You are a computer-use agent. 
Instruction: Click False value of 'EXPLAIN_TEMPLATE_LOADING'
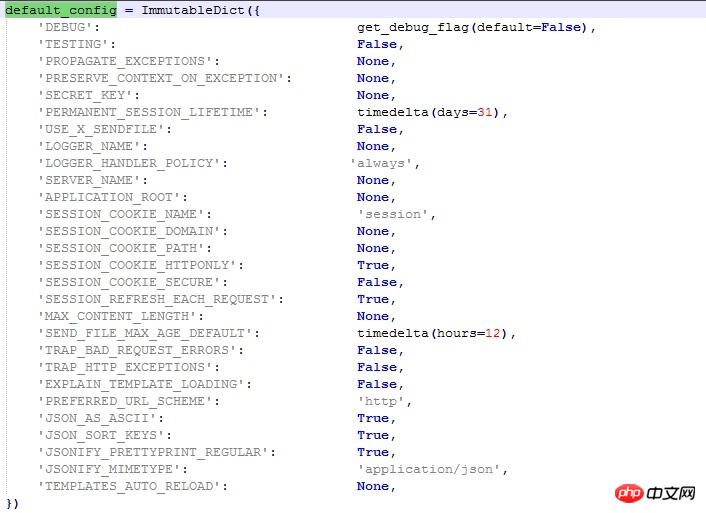pyautogui.click(x=377, y=384)
